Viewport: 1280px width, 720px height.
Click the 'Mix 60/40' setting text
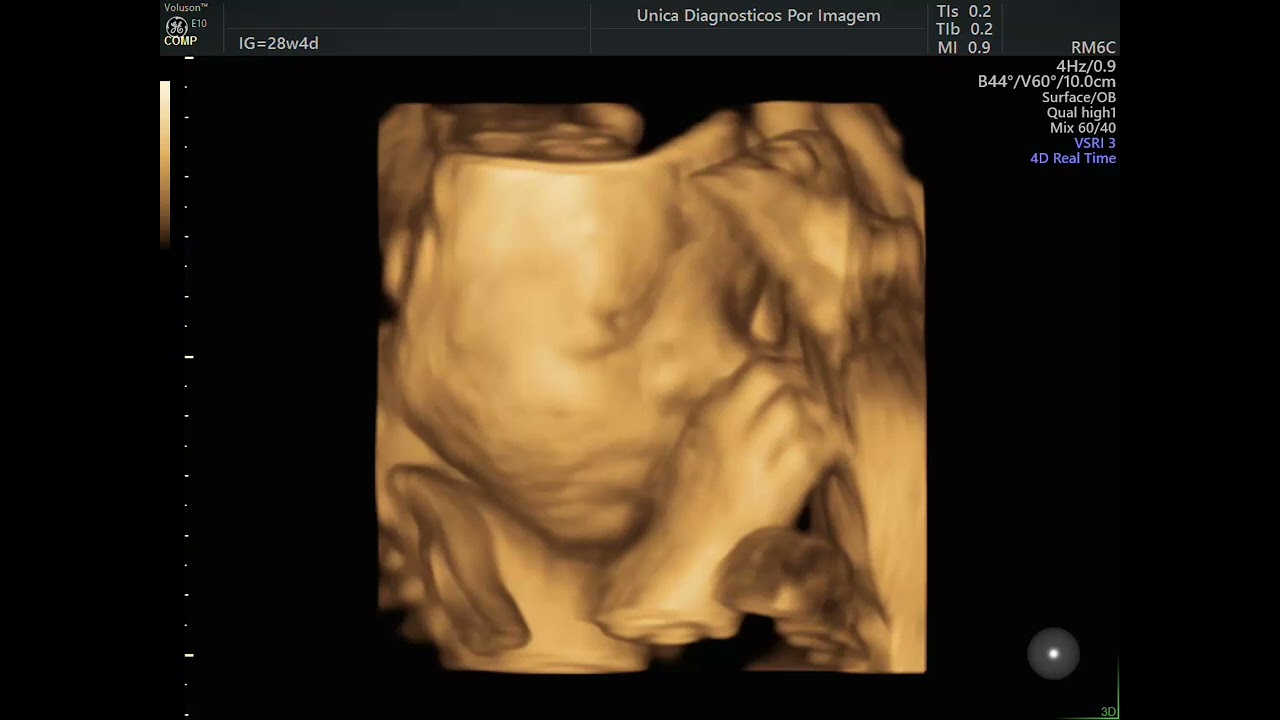click(1083, 128)
